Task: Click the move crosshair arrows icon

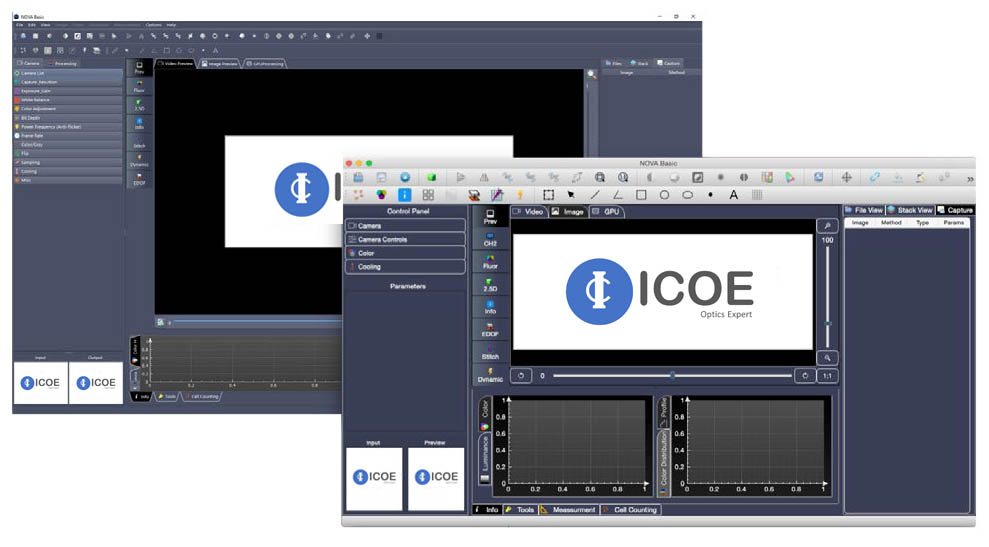Action: point(846,178)
